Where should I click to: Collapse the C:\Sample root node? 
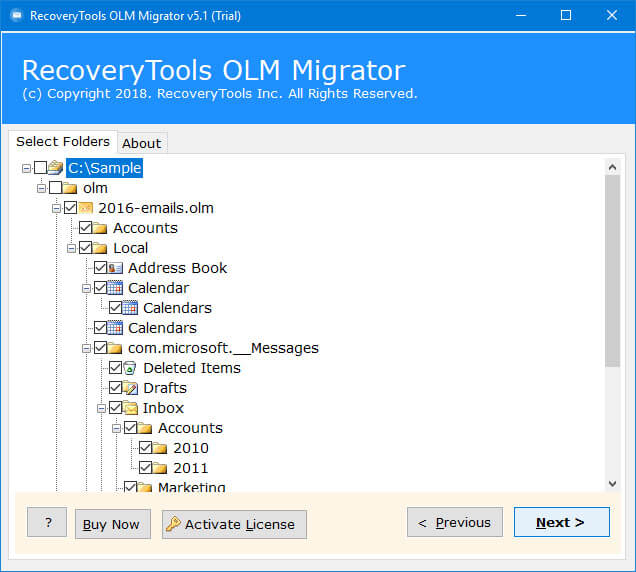pyautogui.click(x=26, y=168)
